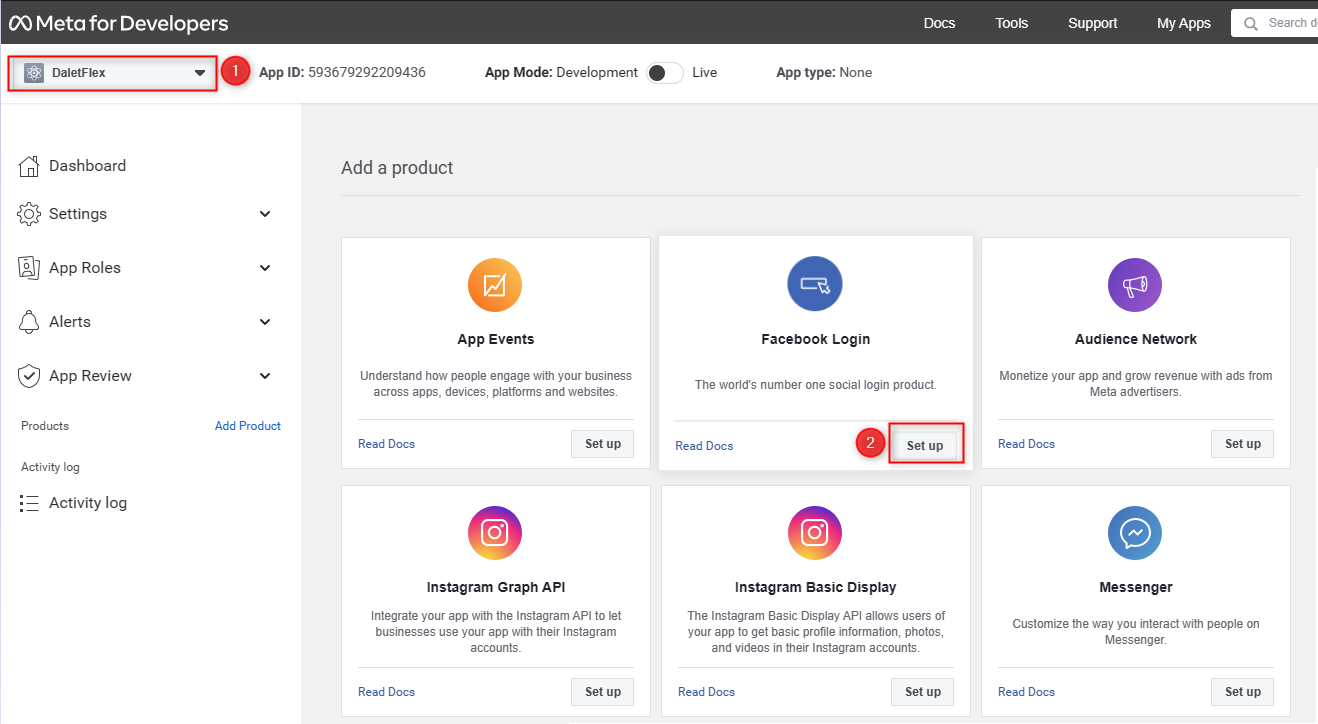1318x724 pixels.
Task: Open Read Docs link for Messenger
Action: 1026,692
